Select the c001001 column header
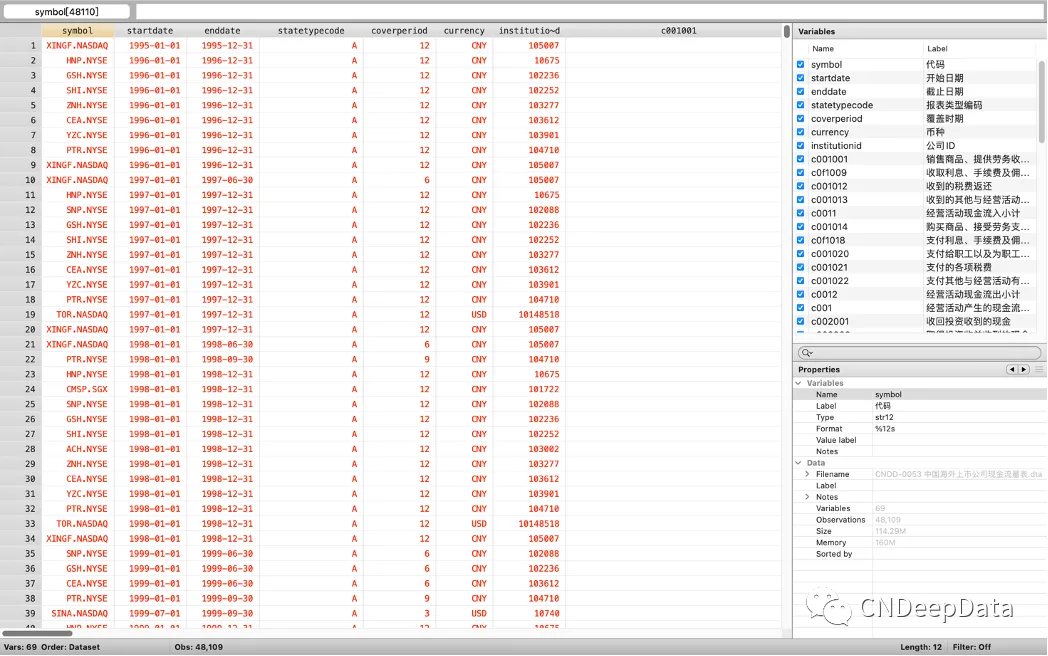Viewport: 1048px width, 656px height. (678, 31)
